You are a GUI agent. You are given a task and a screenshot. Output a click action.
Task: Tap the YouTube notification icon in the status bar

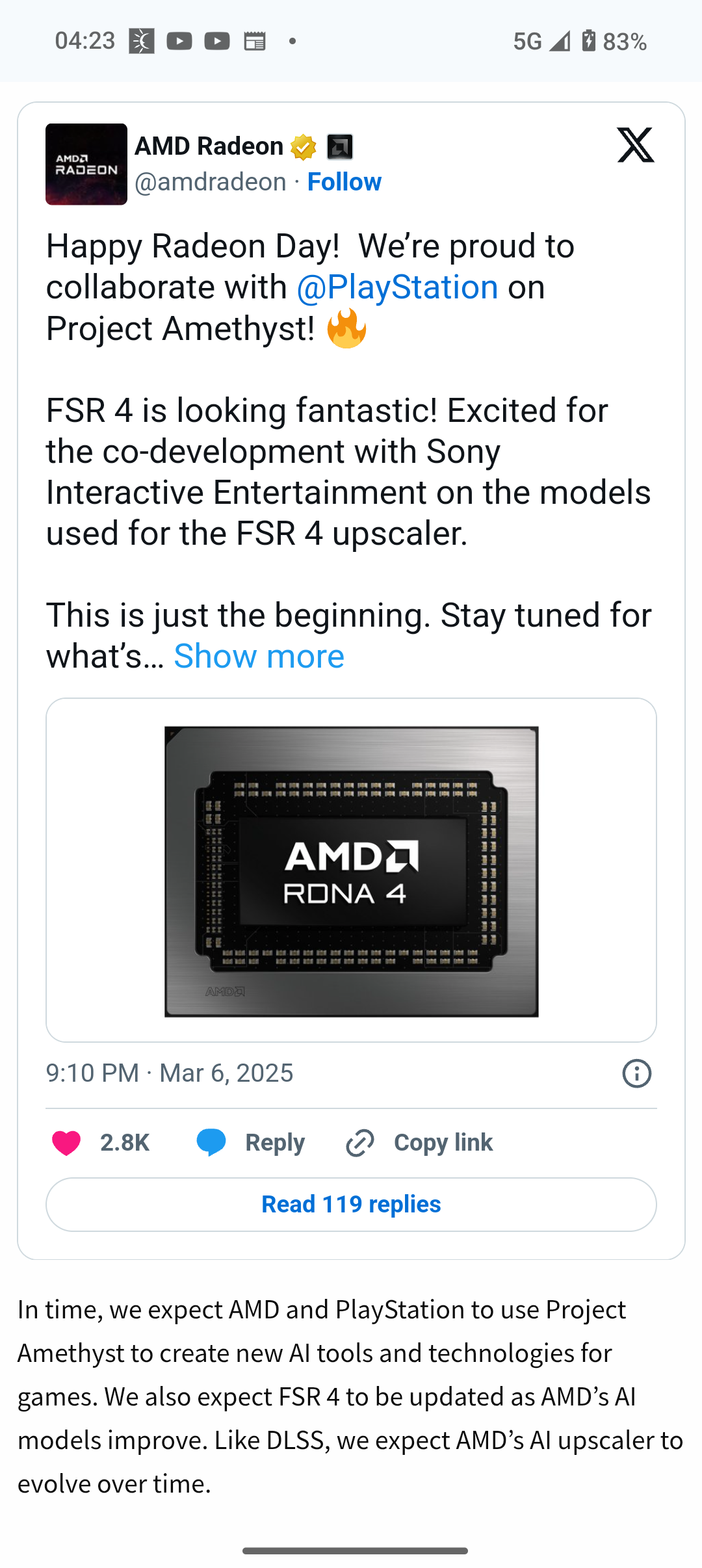tap(179, 42)
